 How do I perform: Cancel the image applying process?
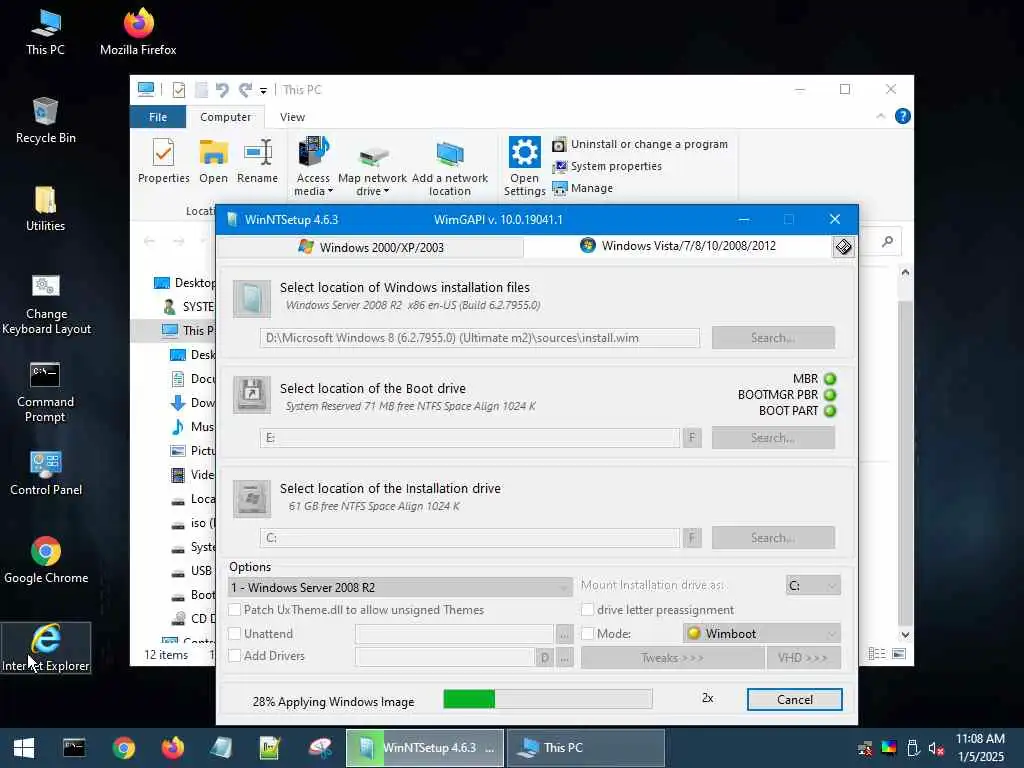[795, 699]
